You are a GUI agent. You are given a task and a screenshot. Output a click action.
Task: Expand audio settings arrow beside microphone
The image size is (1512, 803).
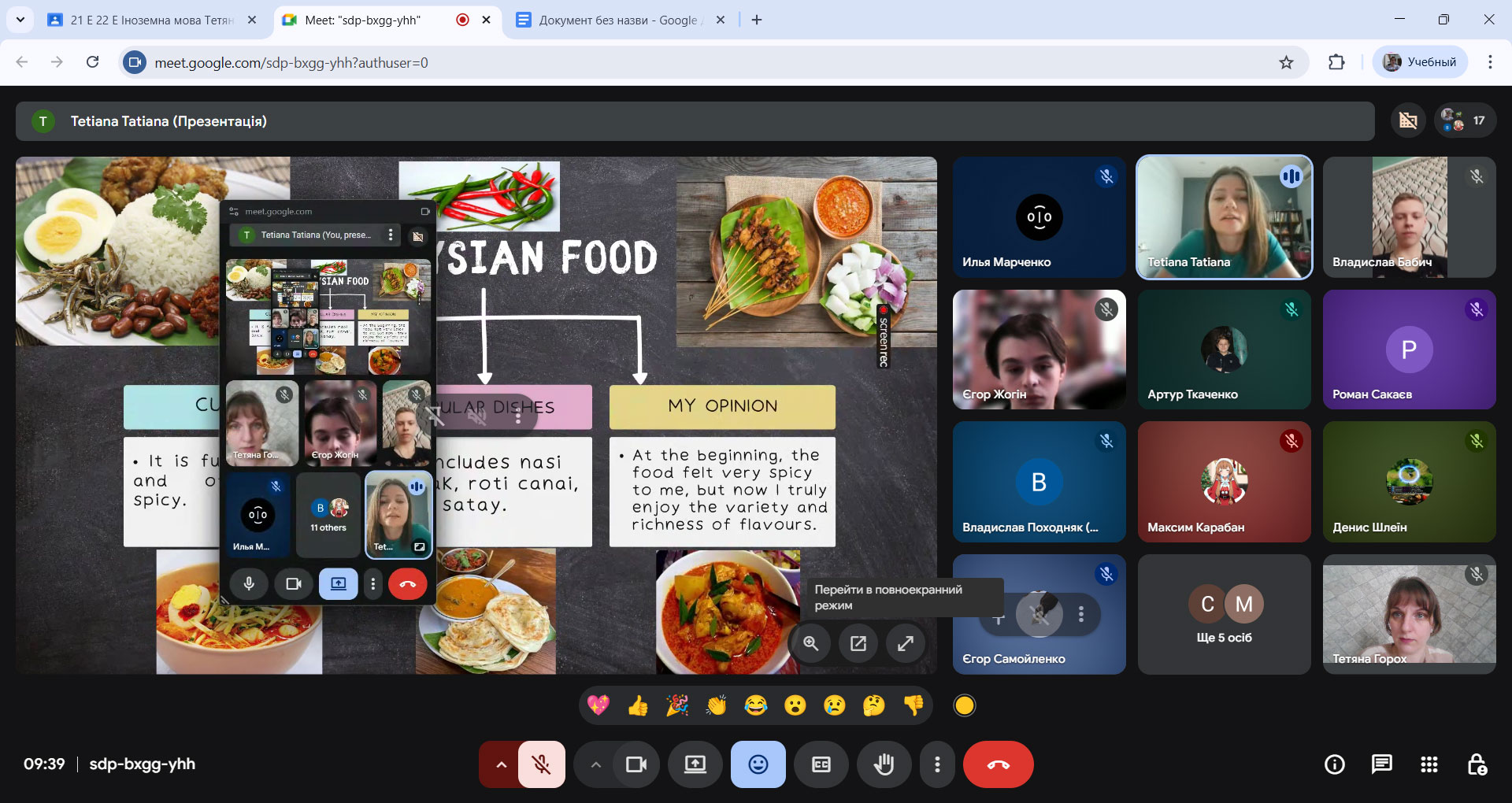tap(501, 764)
